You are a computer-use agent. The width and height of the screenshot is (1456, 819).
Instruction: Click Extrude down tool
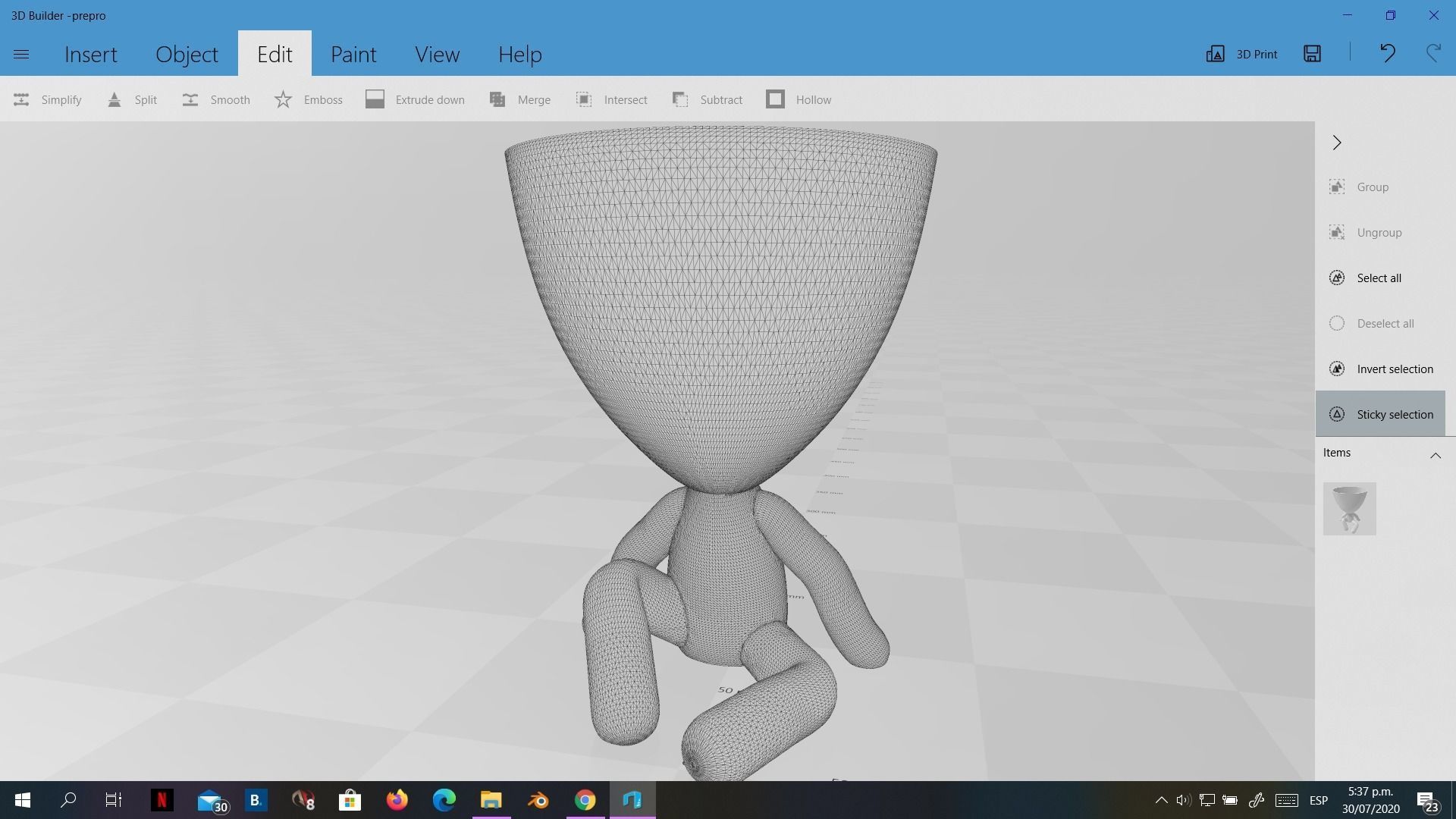coord(415,99)
